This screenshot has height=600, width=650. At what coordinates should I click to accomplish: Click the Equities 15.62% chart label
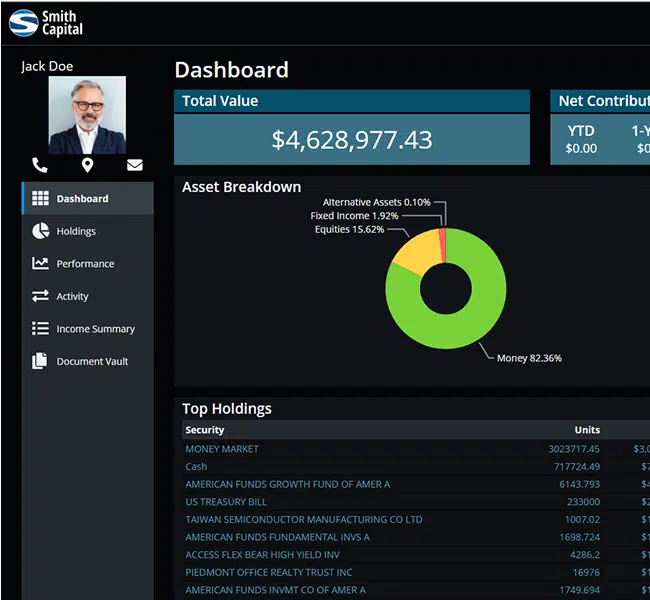[349, 229]
